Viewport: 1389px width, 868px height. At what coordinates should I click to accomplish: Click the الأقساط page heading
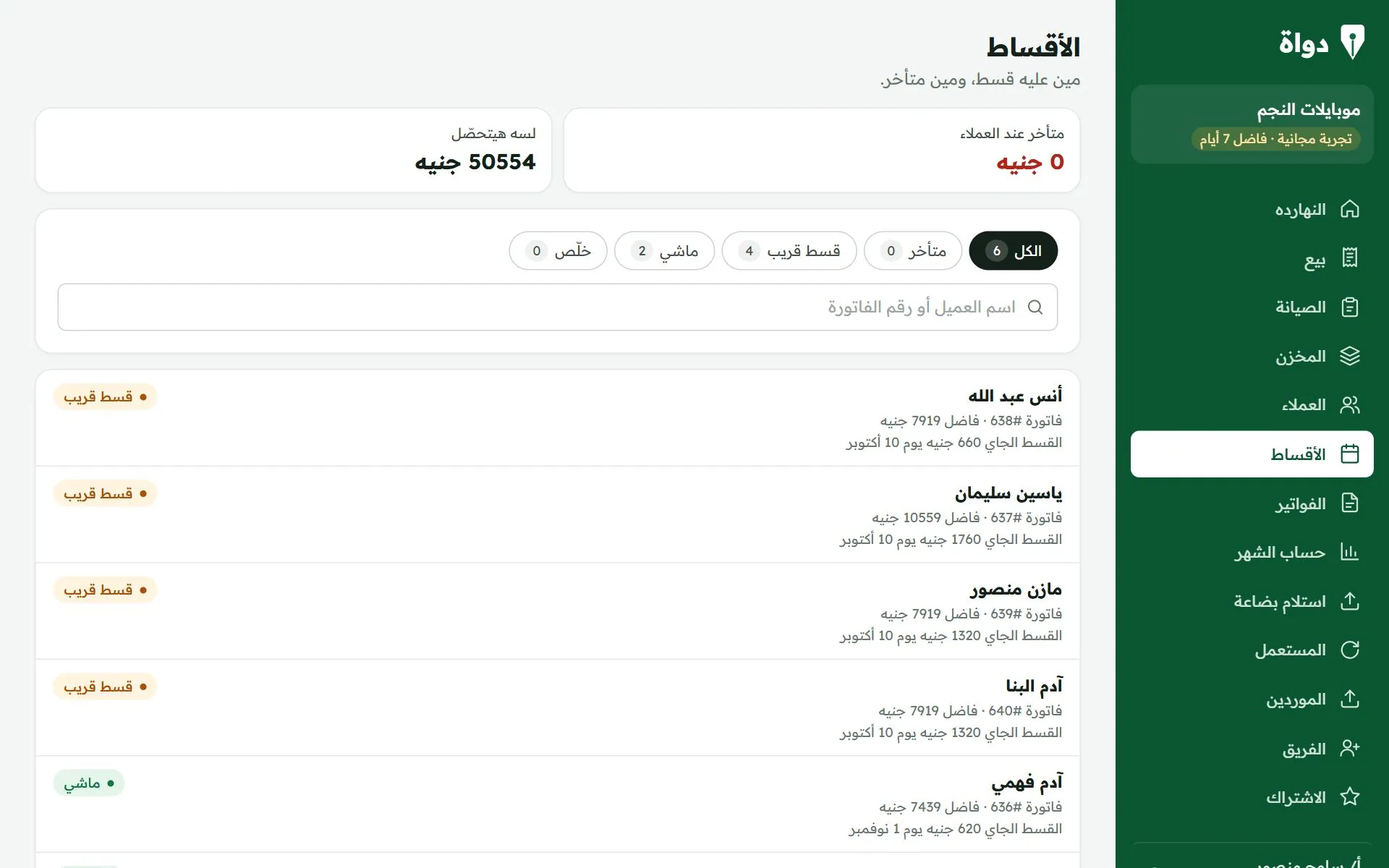1033,48
